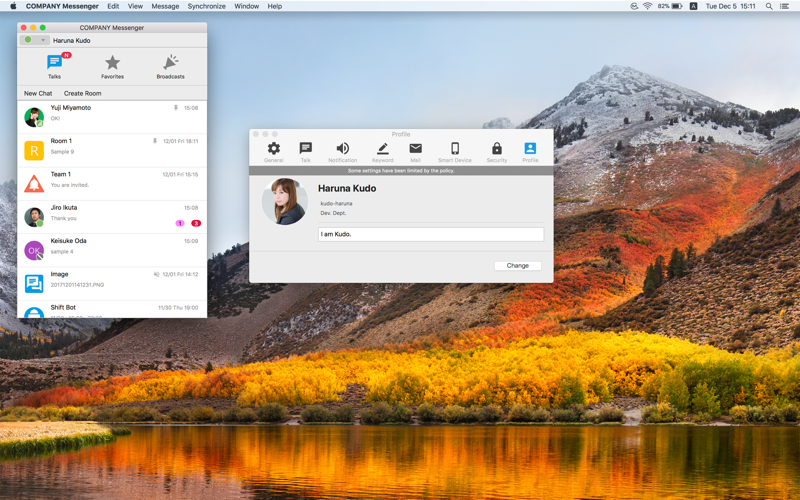
Task: Open Mail envelope icon in preferences
Action: point(415,148)
